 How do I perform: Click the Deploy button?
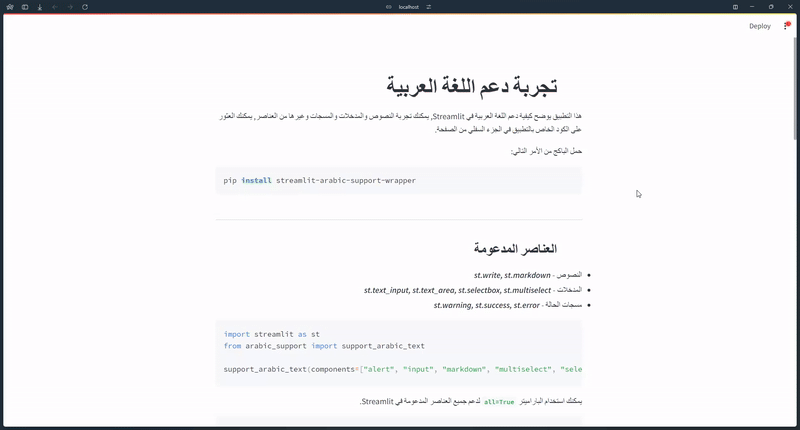(760, 26)
